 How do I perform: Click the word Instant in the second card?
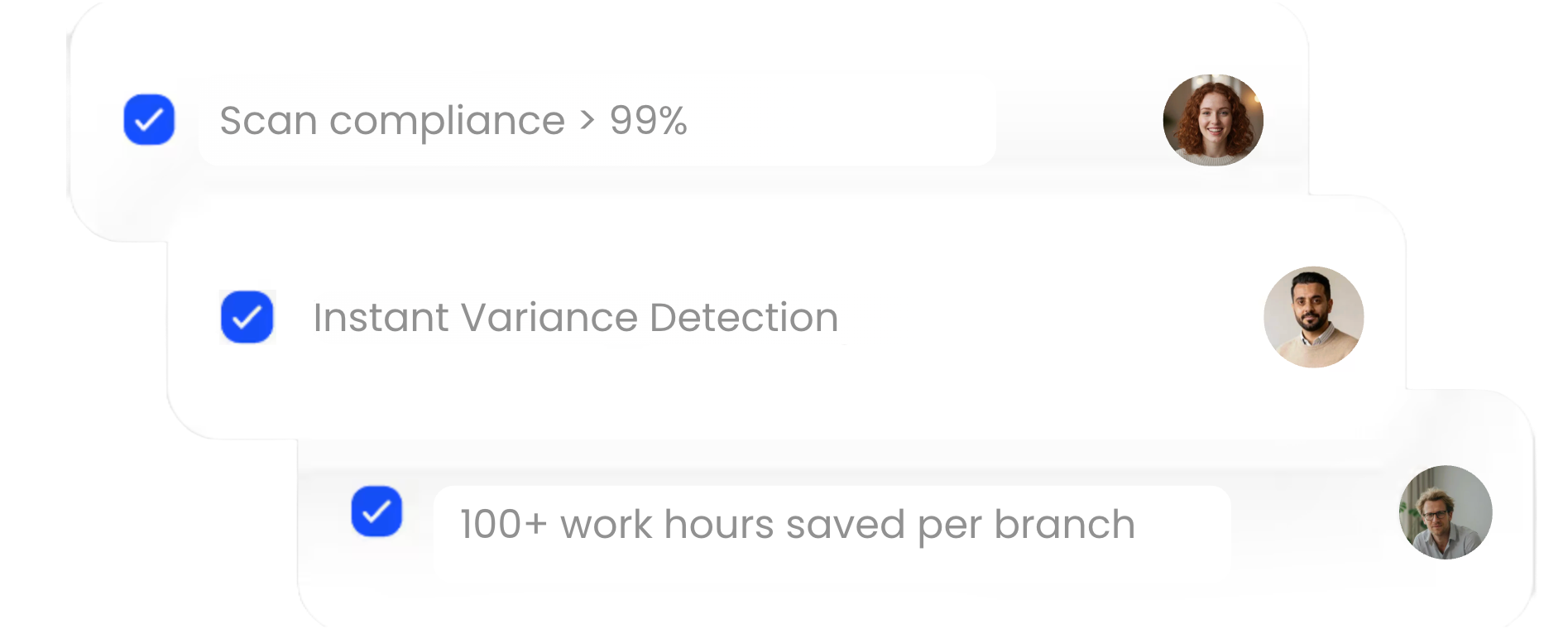(x=381, y=318)
